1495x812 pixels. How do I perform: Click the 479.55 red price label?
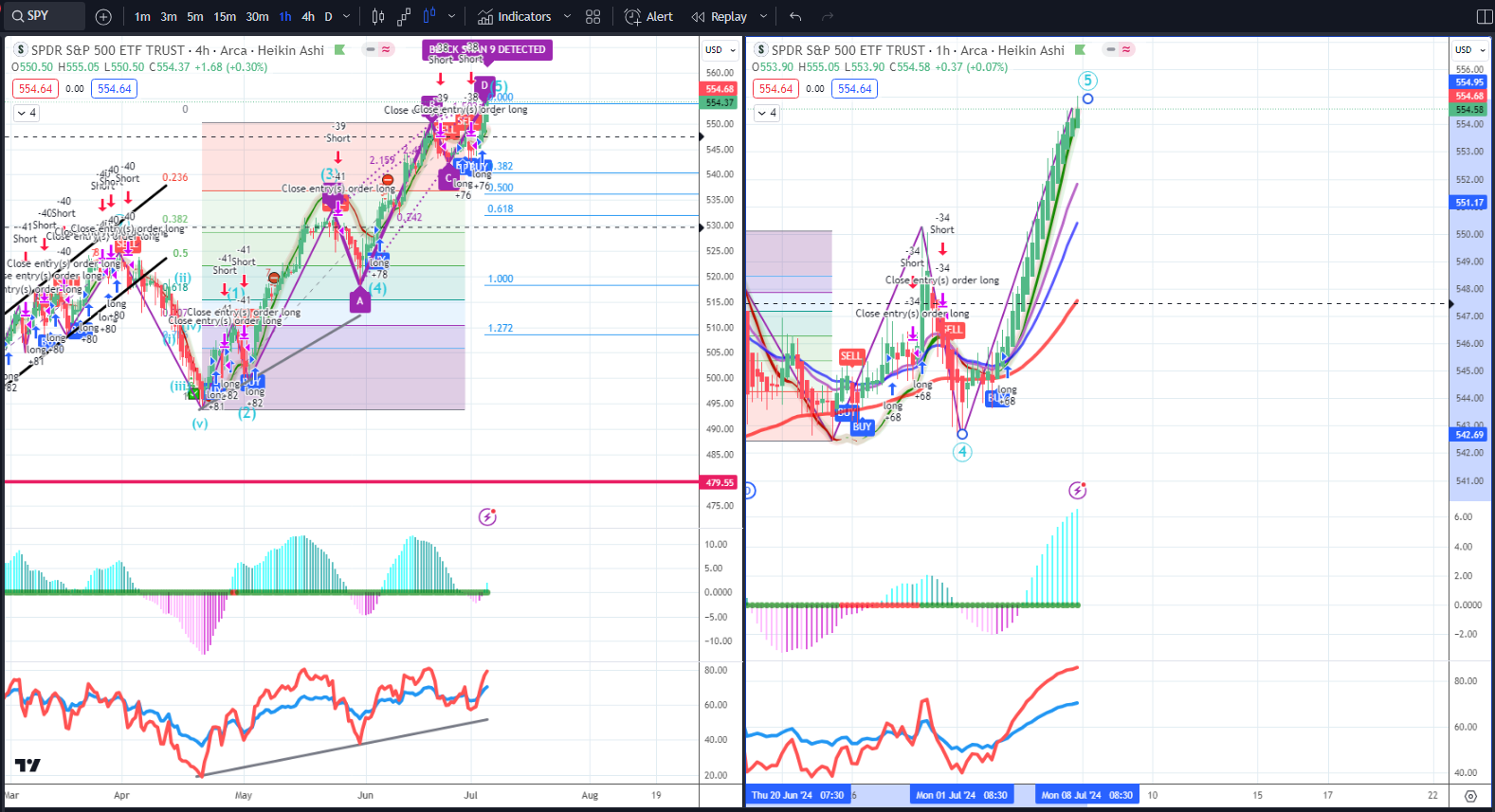click(720, 482)
